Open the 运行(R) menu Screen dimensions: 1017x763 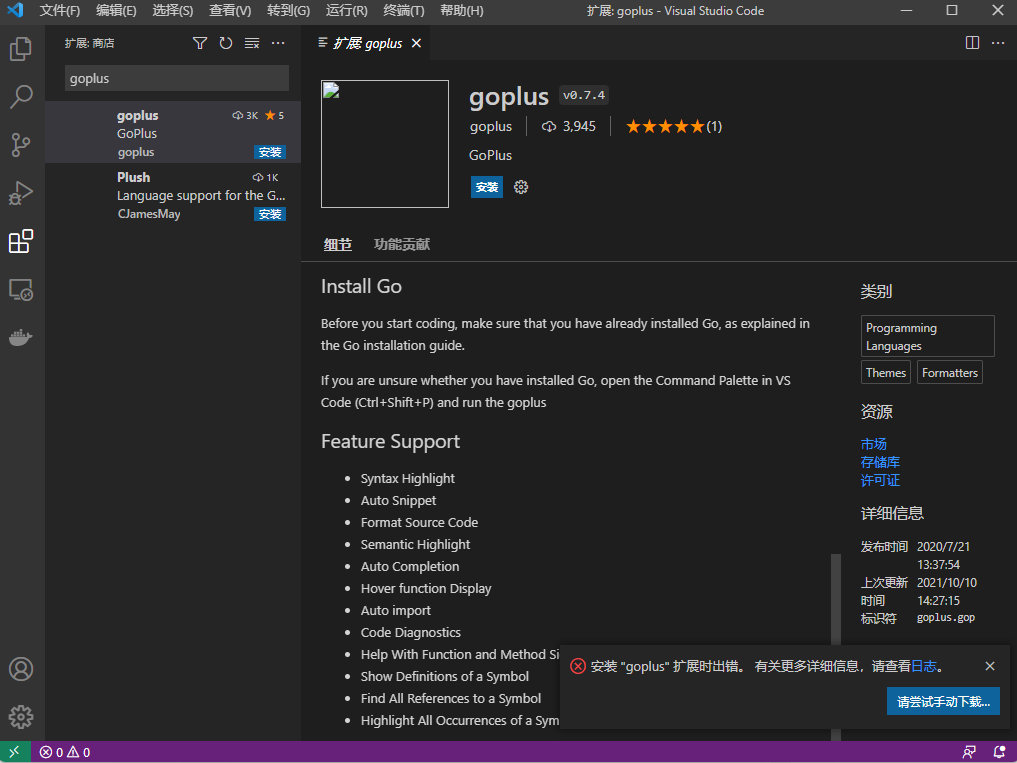tap(346, 10)
